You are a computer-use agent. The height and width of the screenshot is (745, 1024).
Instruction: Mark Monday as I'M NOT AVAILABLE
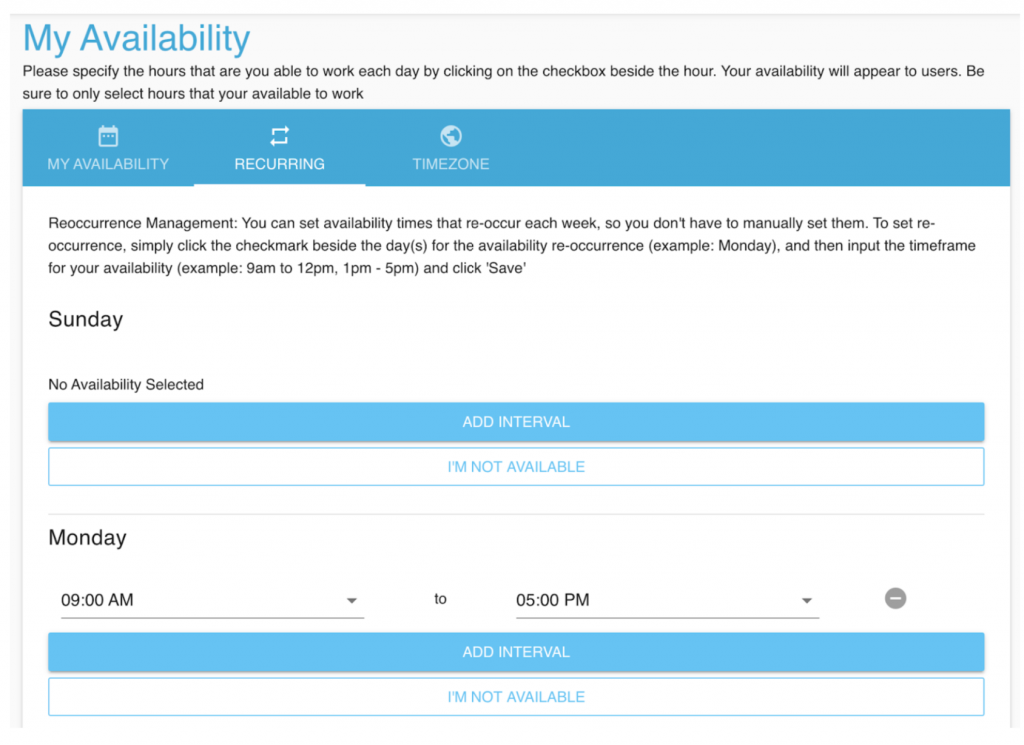coord(516,697)
